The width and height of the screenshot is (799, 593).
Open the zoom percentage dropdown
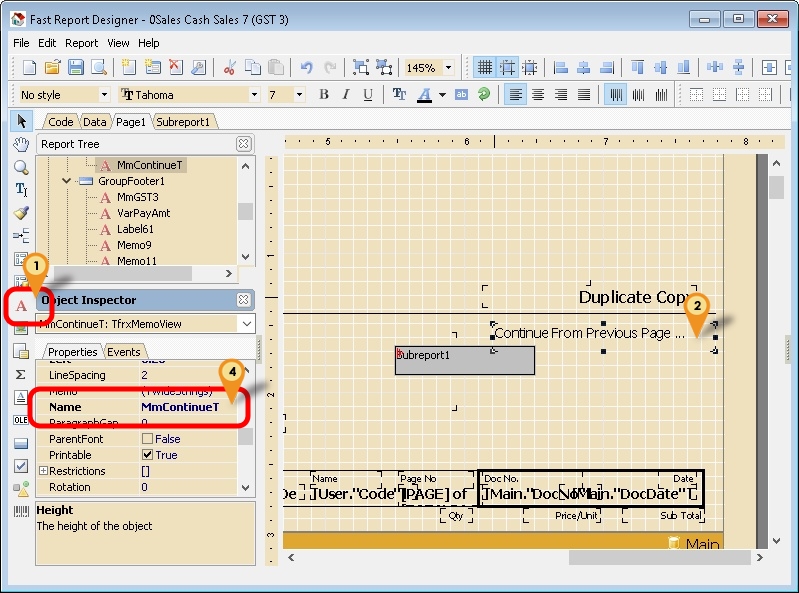[448, 68]
